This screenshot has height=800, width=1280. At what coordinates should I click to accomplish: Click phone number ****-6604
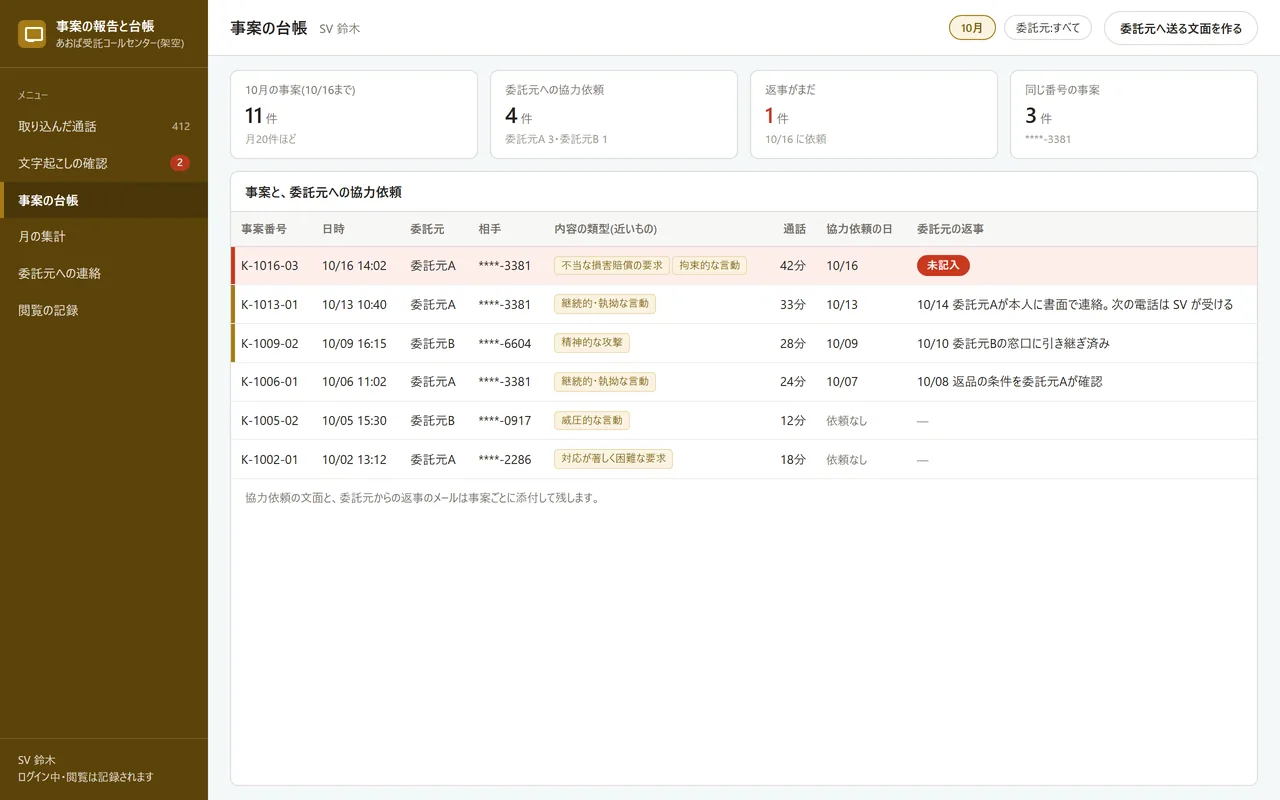tap(505, 343)
